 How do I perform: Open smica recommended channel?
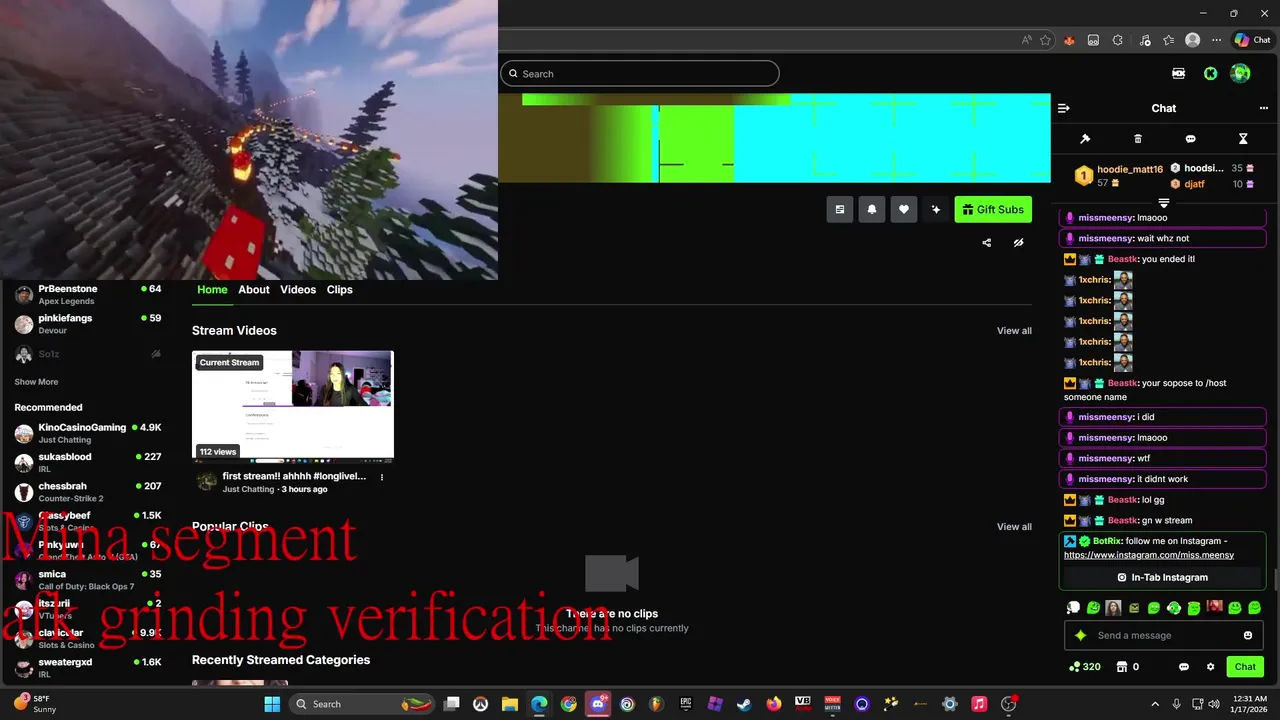(88, 580)
